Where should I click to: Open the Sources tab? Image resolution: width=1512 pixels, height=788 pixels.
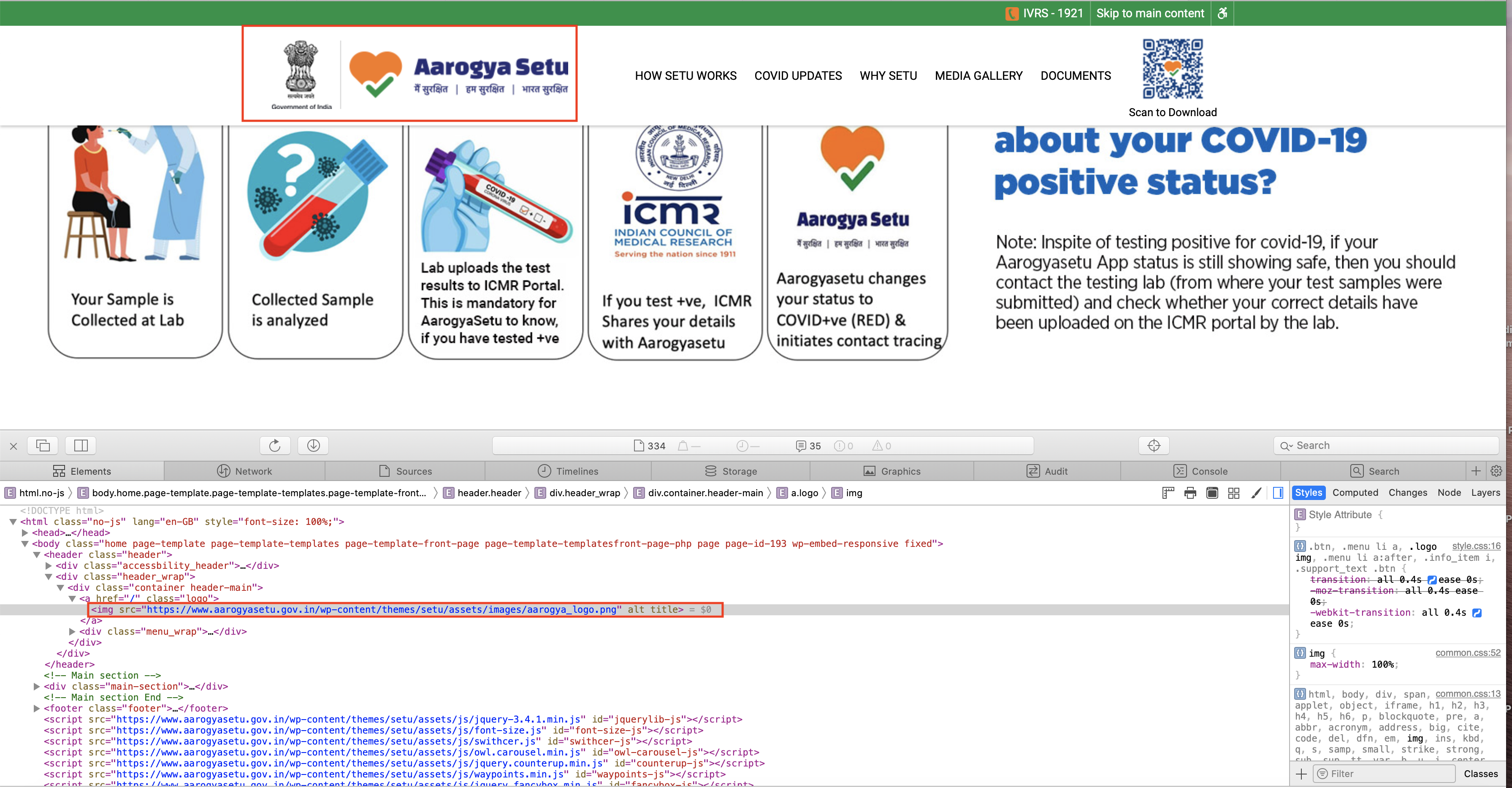click(405, 472)
